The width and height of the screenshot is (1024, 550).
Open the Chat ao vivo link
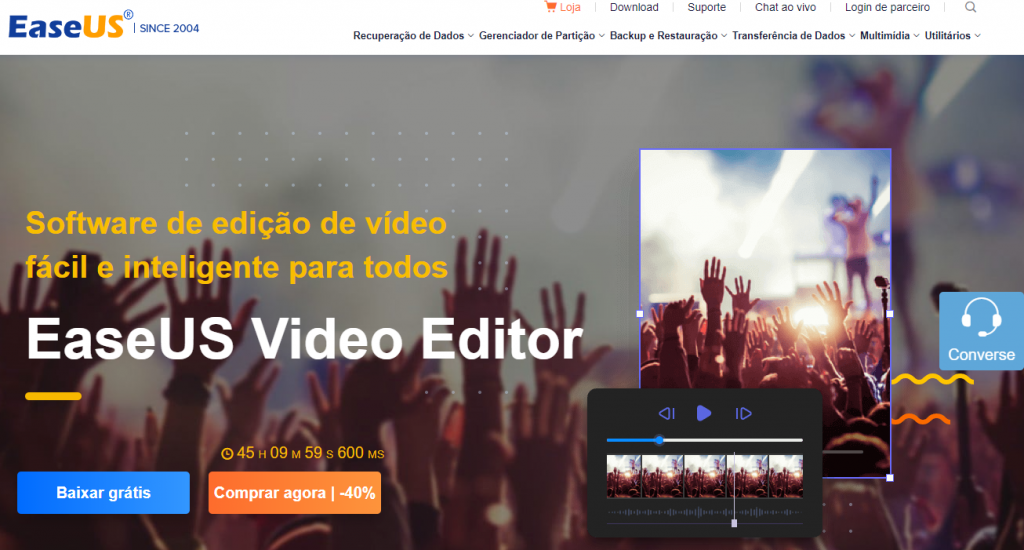(x=785, y=7)
